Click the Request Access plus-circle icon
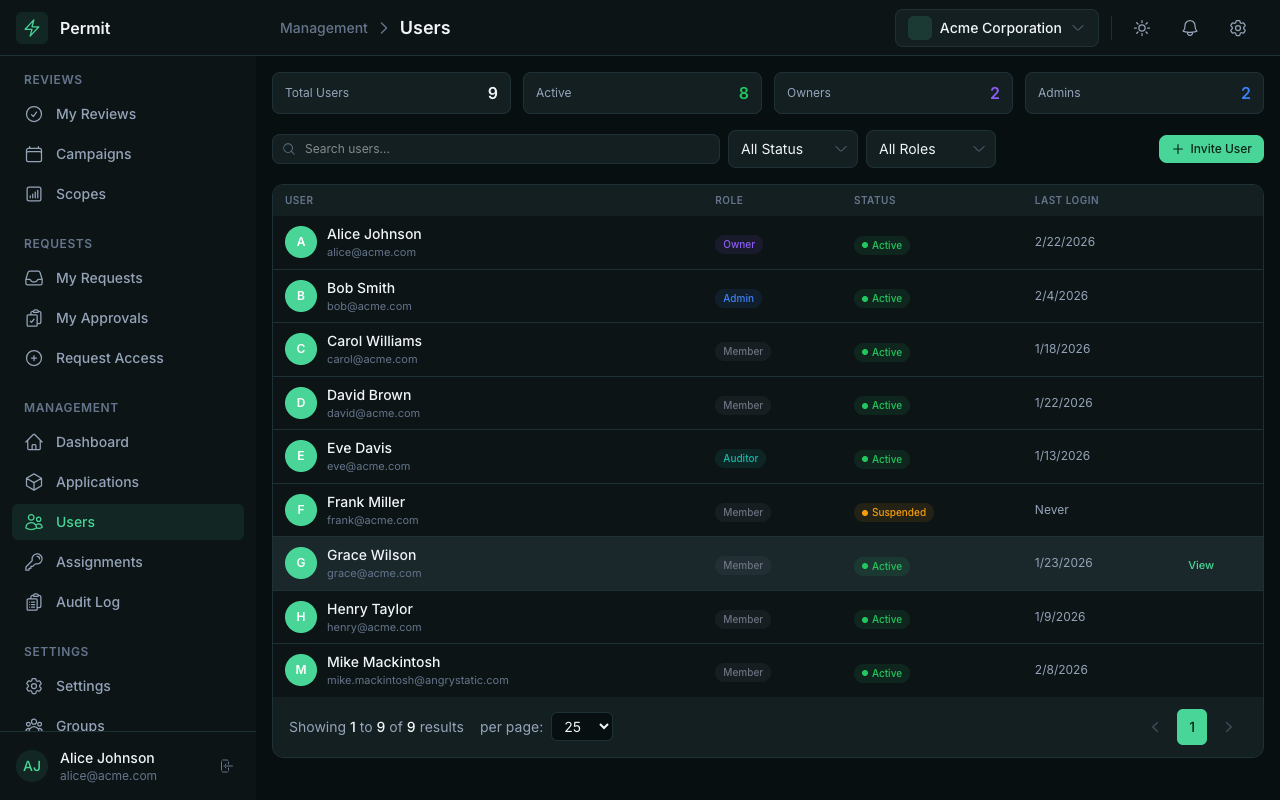Viewport: 1280px width, 800px height. 34,358
